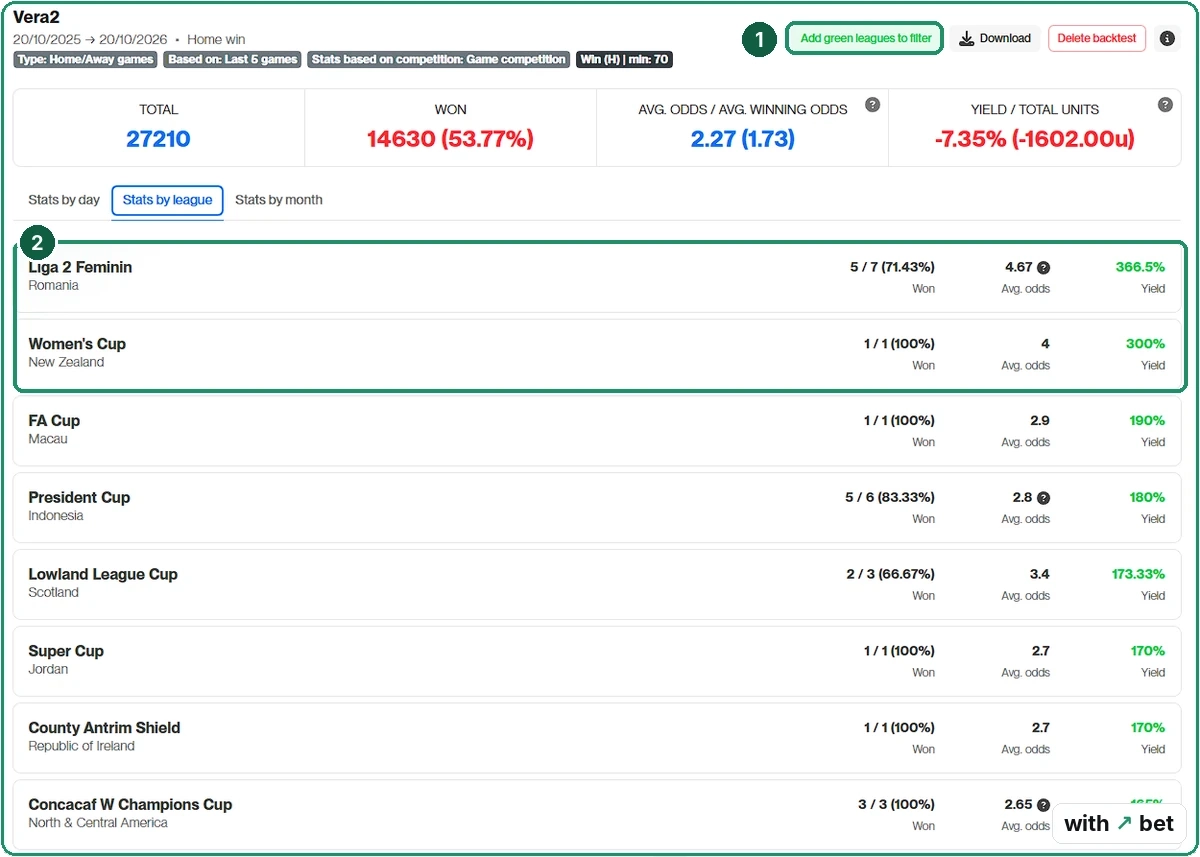Click the New Zealand country label

pyautogui.click(x=66, y=363)
